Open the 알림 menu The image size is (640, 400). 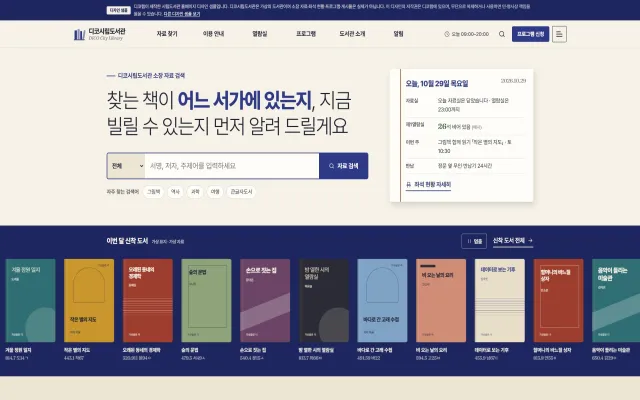398,34
